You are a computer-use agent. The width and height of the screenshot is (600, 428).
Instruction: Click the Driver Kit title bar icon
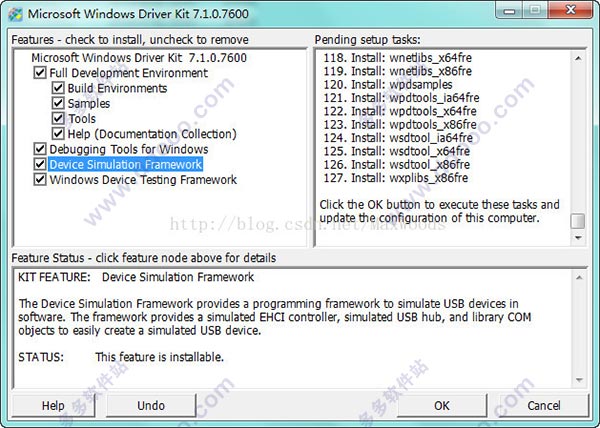(15, 14)
